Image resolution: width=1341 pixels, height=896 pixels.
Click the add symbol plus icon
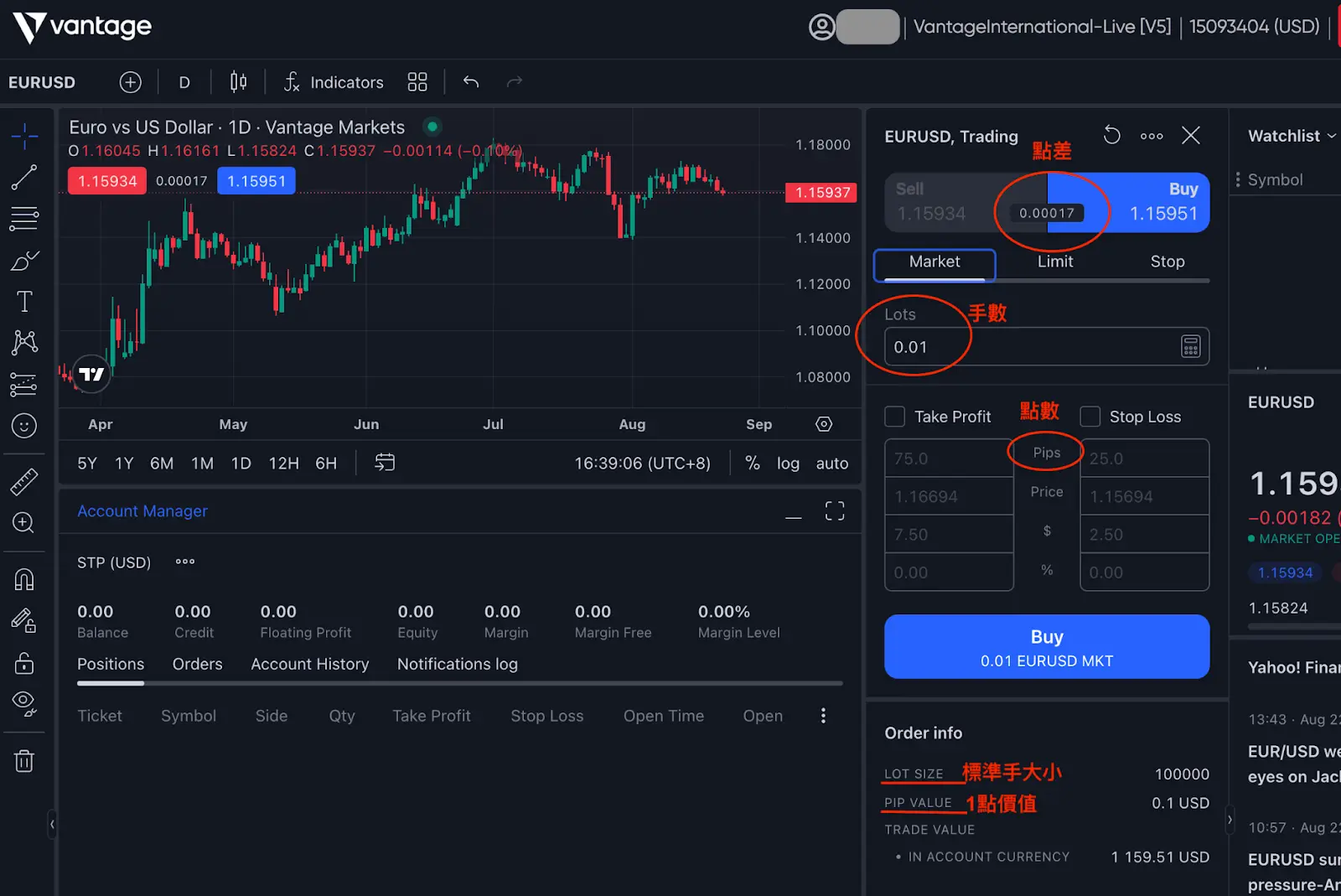click(x=130, y=82)
